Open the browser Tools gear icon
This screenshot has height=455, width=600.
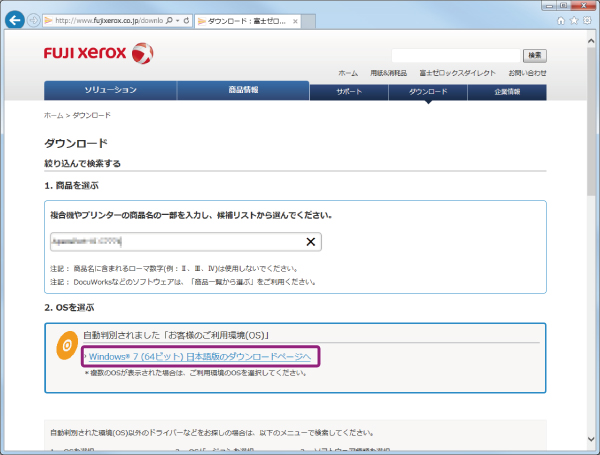[588, 21]
